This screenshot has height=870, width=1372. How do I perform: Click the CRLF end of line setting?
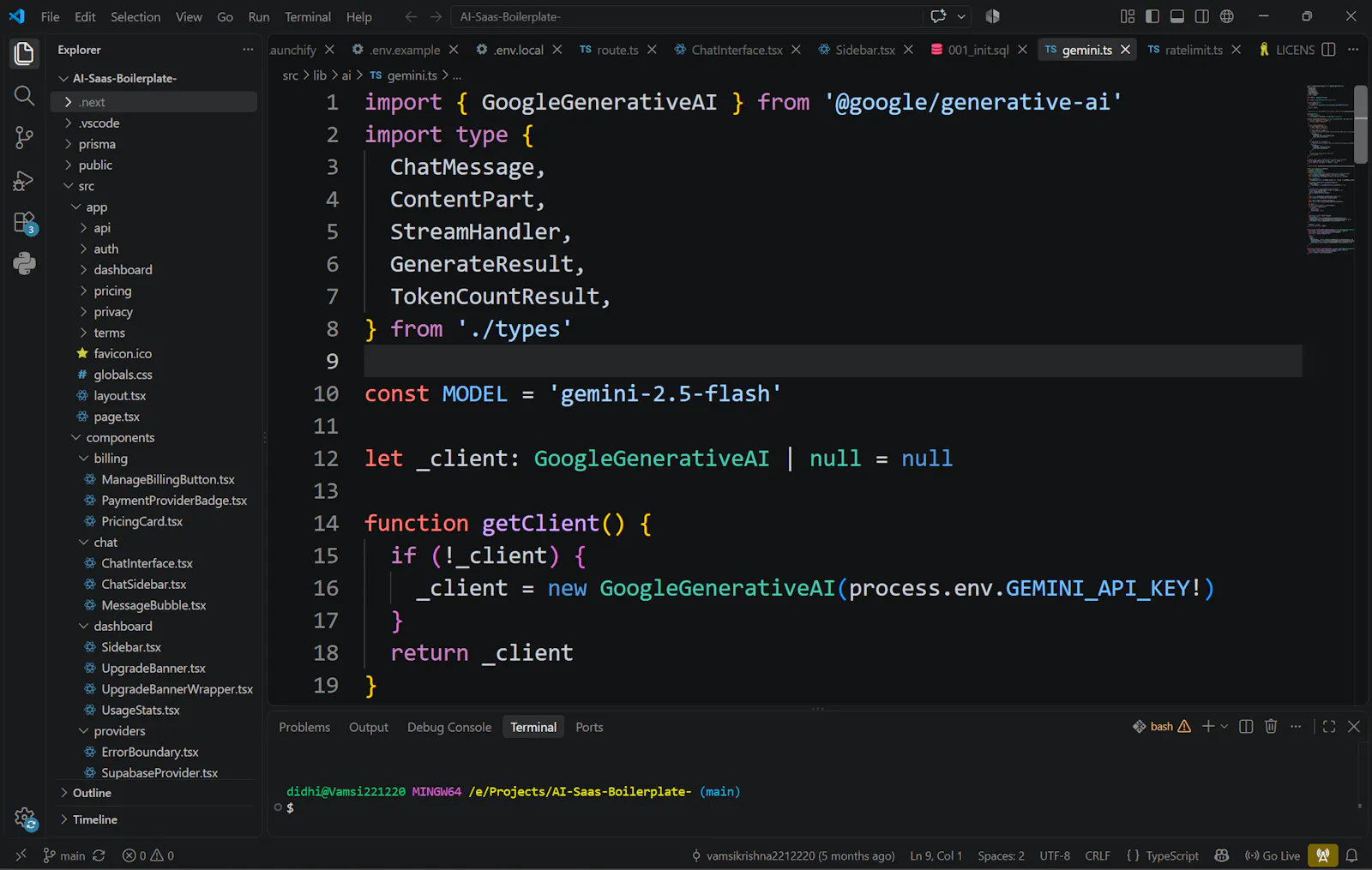click(1097, 855)
